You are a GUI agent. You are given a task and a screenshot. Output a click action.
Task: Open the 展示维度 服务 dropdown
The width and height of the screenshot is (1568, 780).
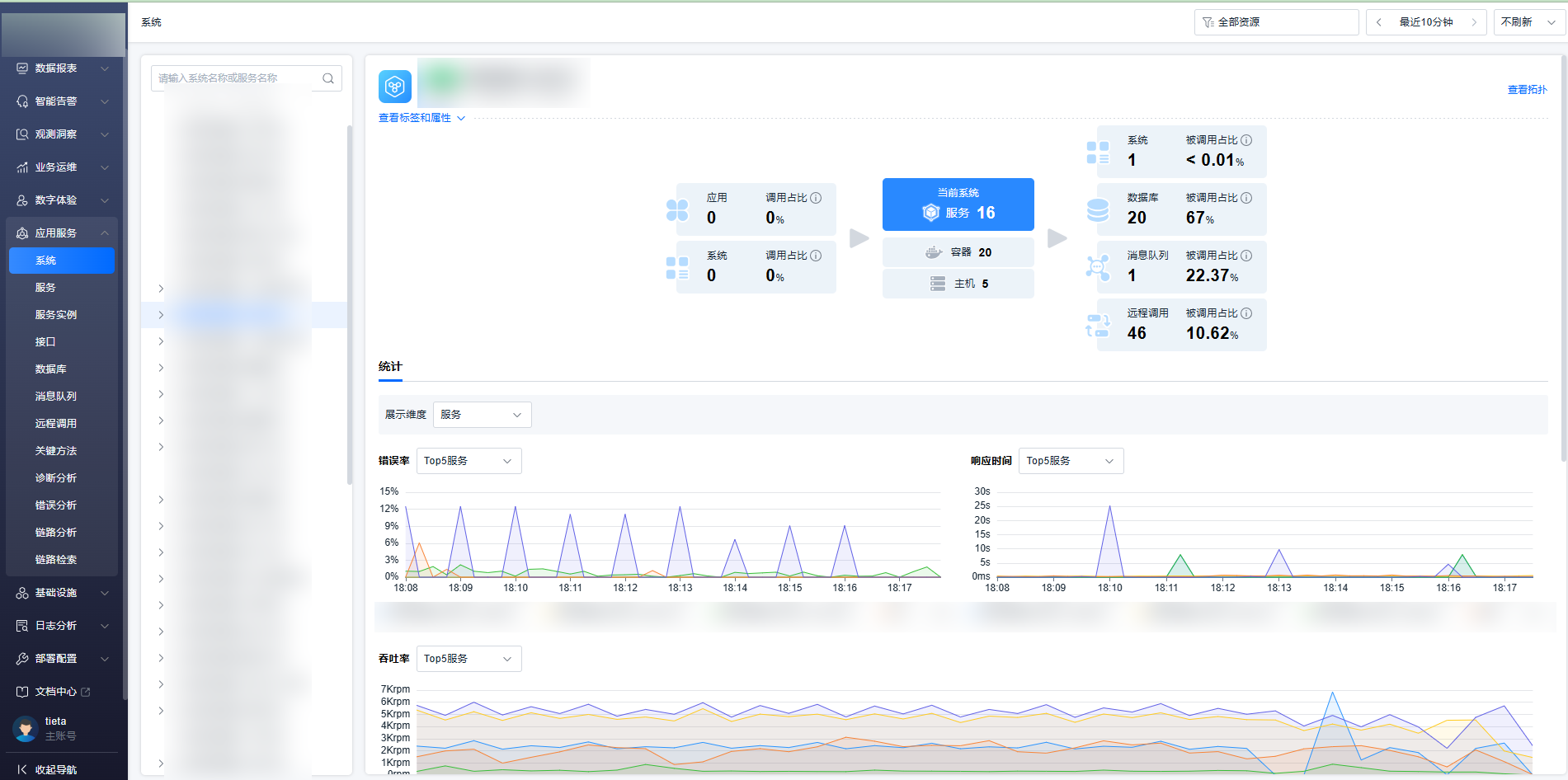(482, 415)
